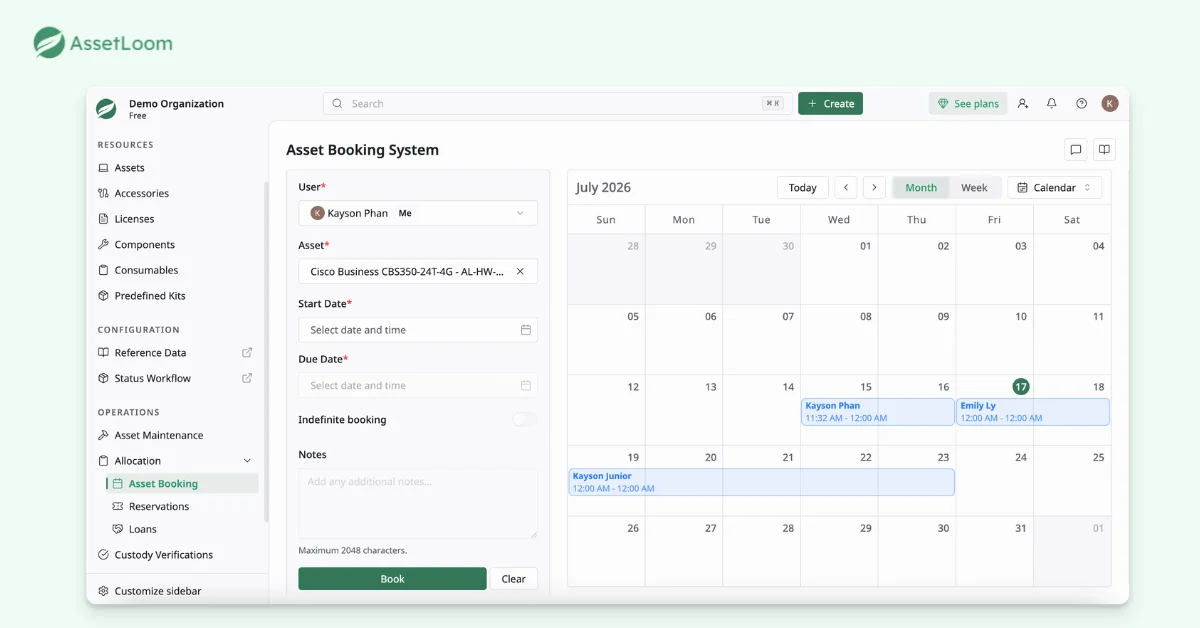Clear the selected Cisco Business asset
1200x628 pixels.
[520, 272]
